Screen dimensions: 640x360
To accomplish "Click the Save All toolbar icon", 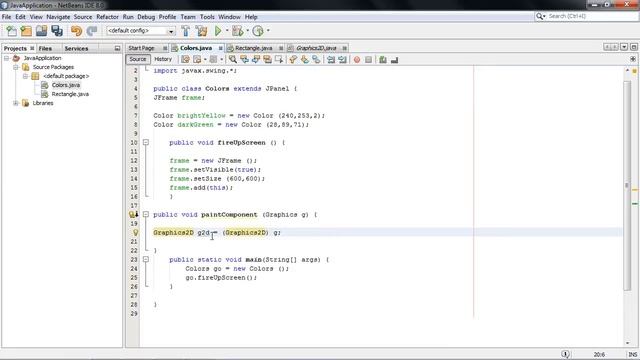I will pos(57,31).
